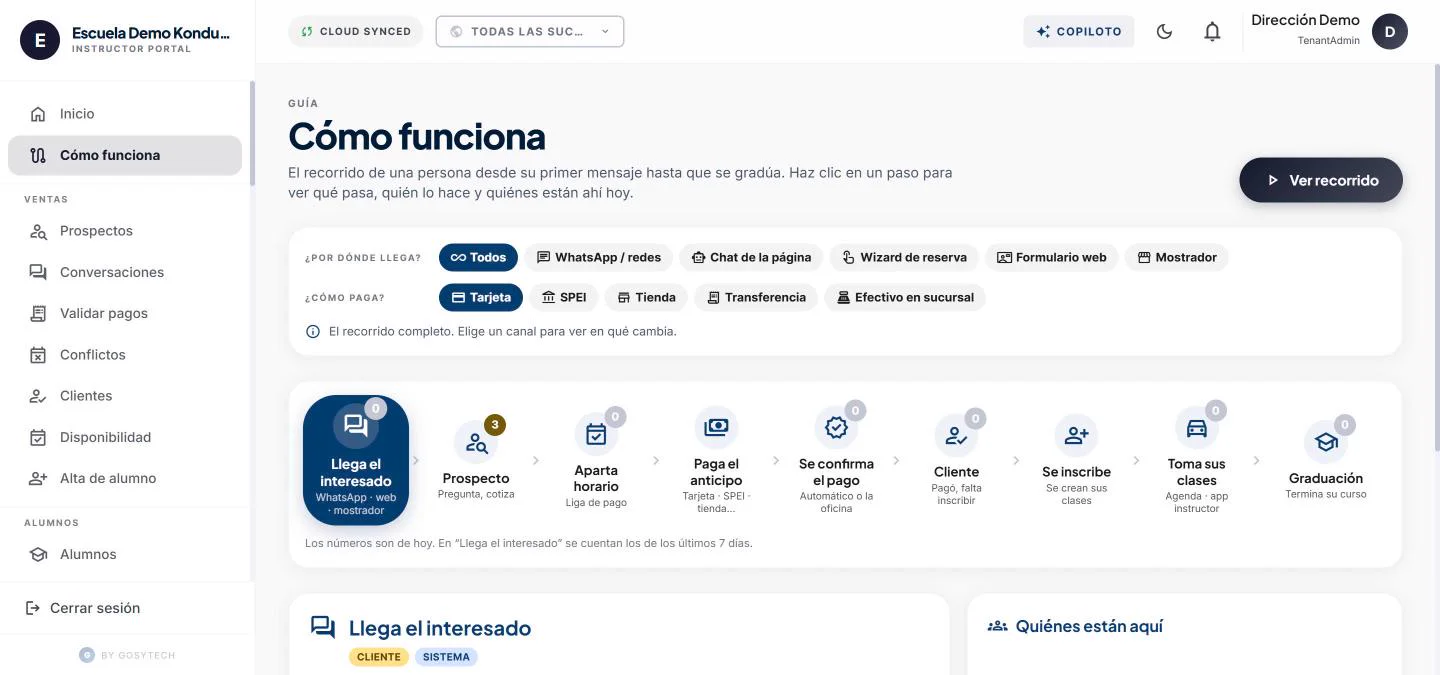Filter by Mostrador channel
The height and width of the screenshot is (675, 1440).
[1176, 257]
